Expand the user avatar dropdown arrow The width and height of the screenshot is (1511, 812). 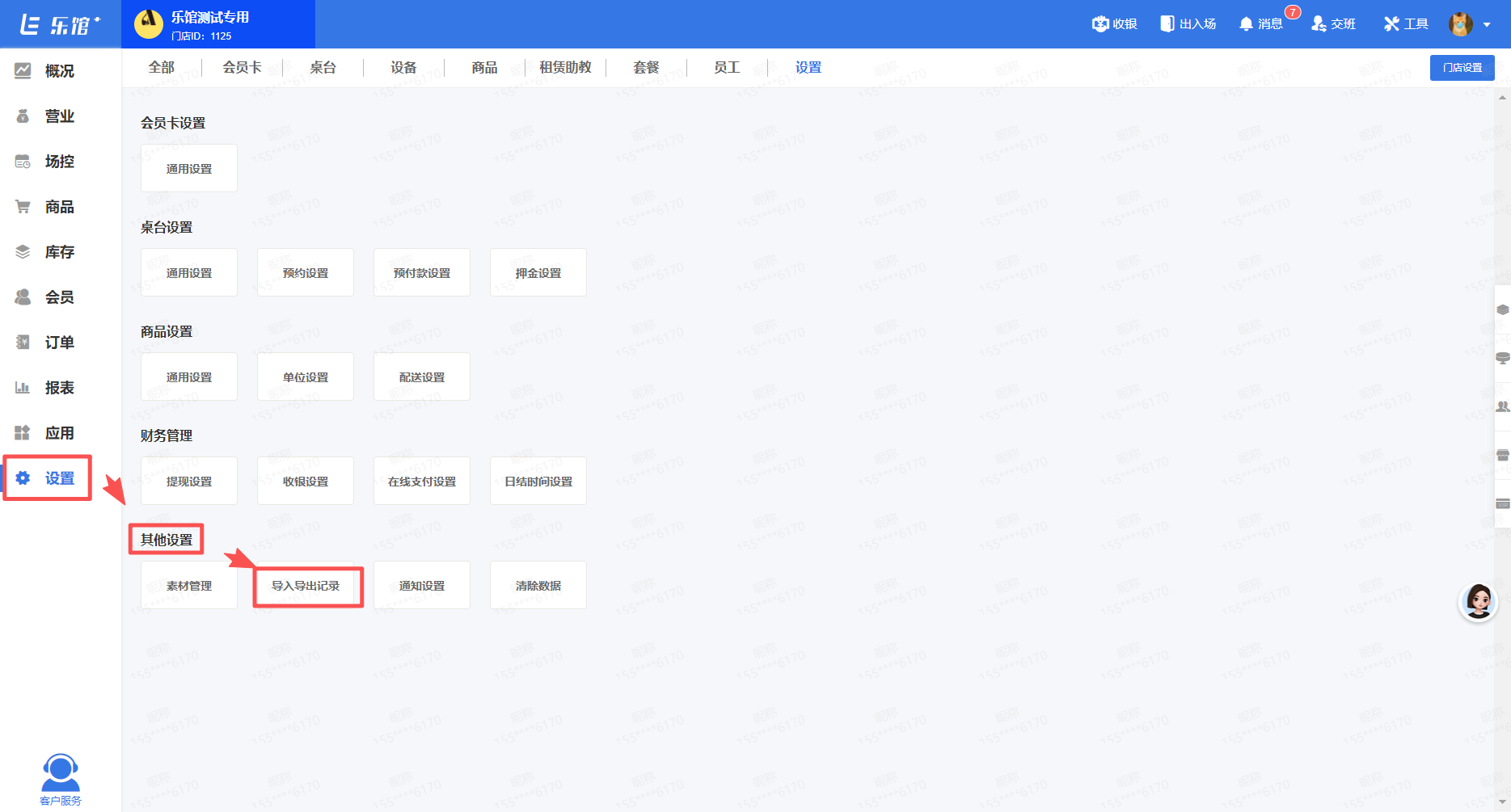[x=1487, y=25]
